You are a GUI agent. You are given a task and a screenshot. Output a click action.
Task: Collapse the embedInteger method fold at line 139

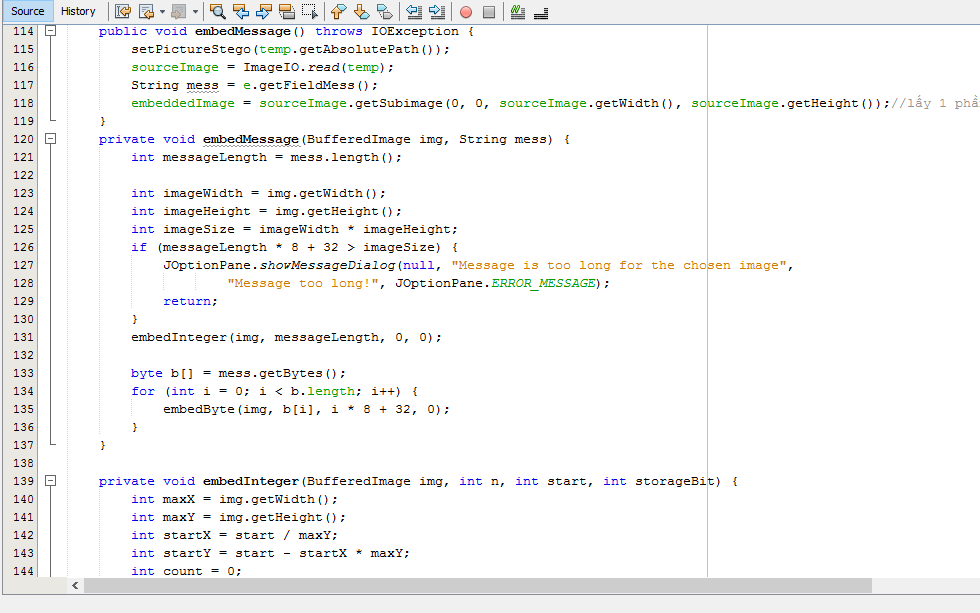[50, 481]
